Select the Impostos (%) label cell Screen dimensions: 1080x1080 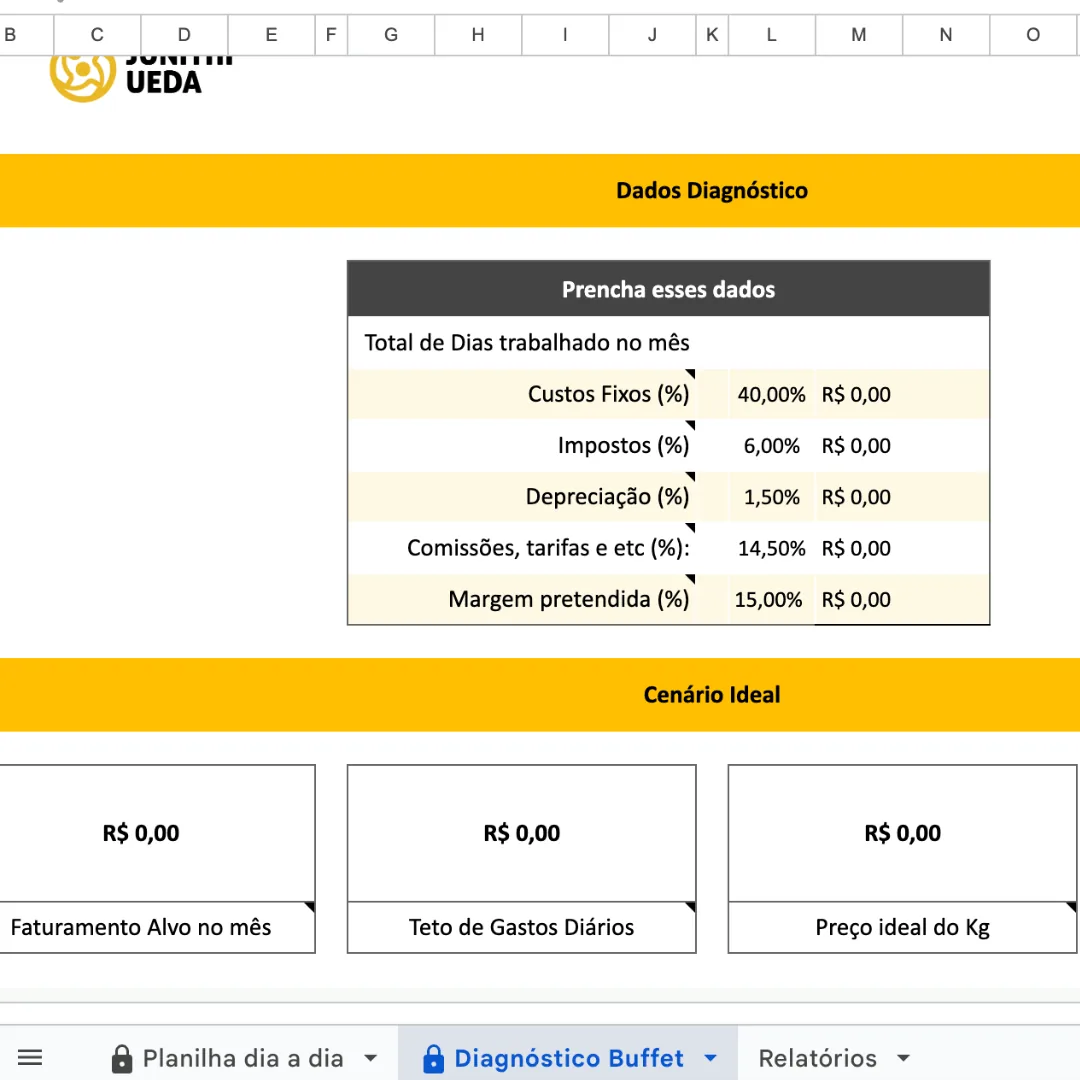click(x=521, y=445)
